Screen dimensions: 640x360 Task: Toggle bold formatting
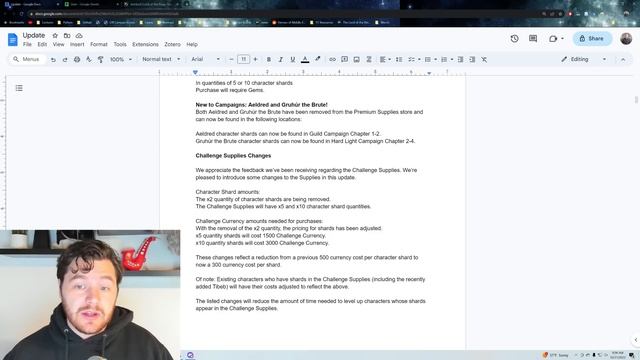coord(269,60)
